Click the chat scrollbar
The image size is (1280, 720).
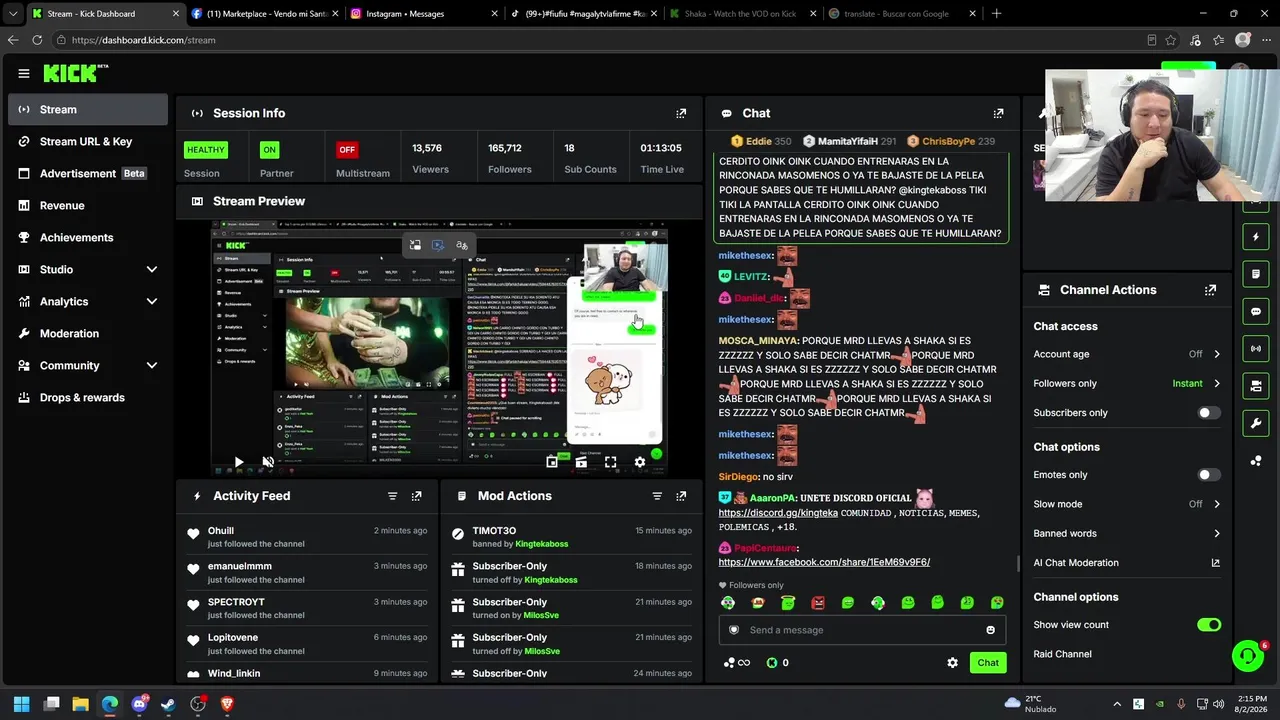pyautogui.click(x=1018, y=564)
